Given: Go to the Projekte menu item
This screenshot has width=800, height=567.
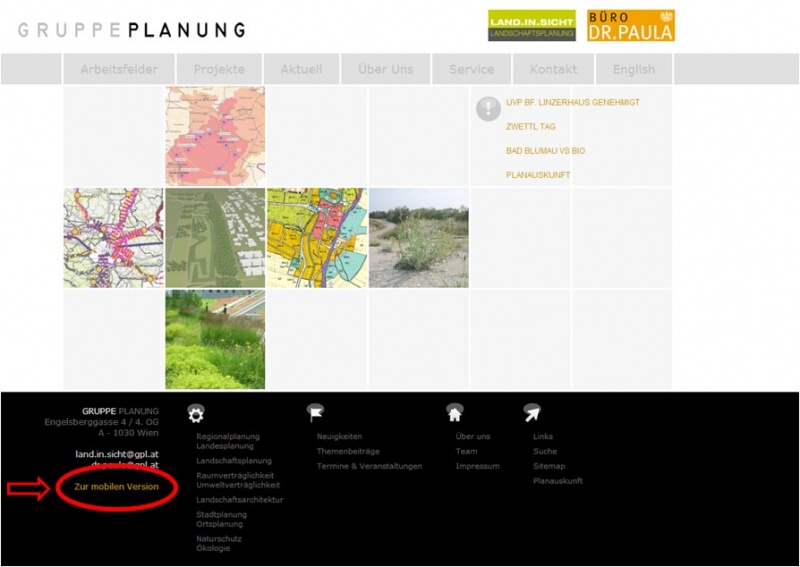Looking at the screenshot, I should (219, 69).
